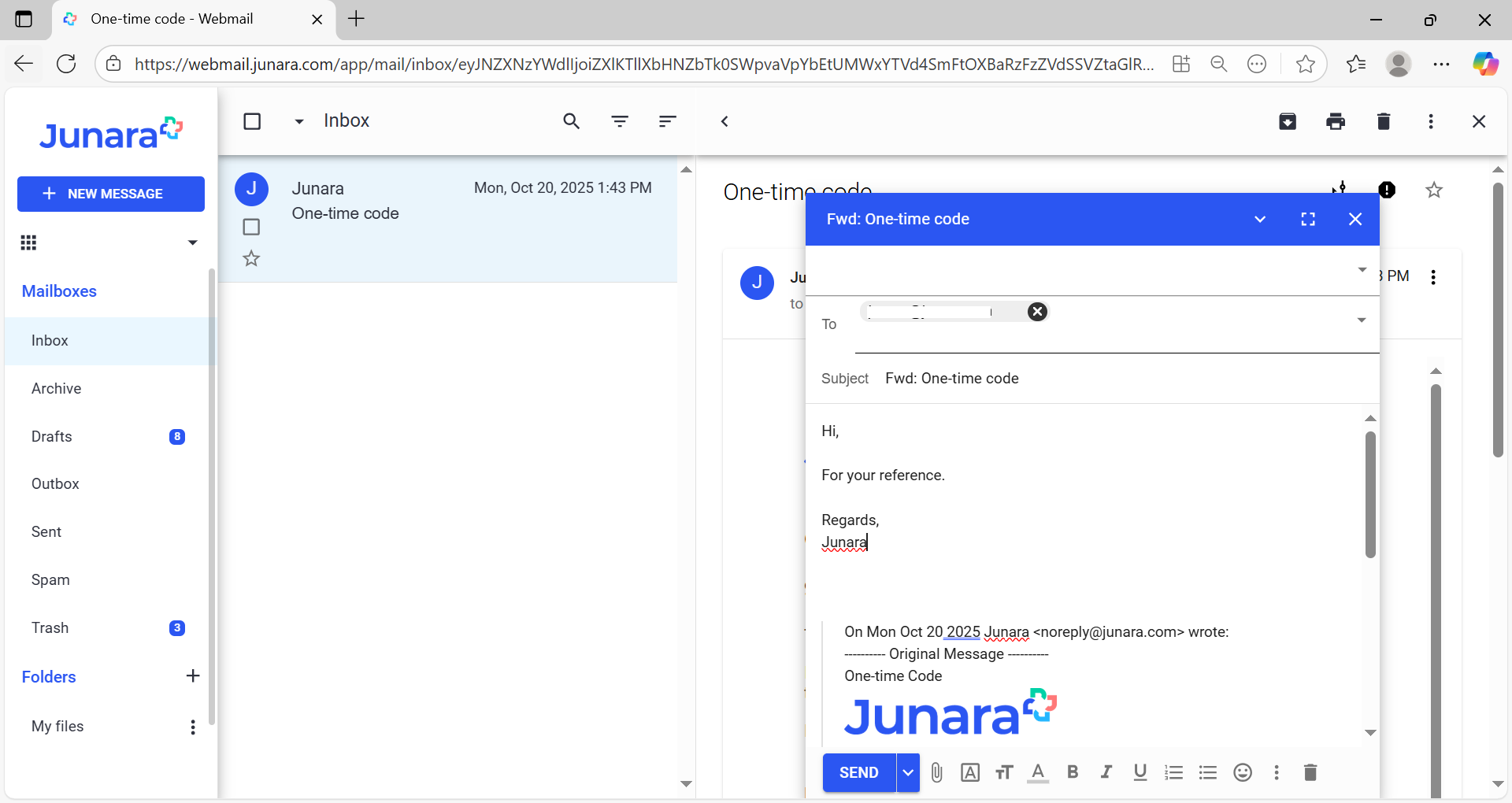Delete the open message with trash icon

1384,121
